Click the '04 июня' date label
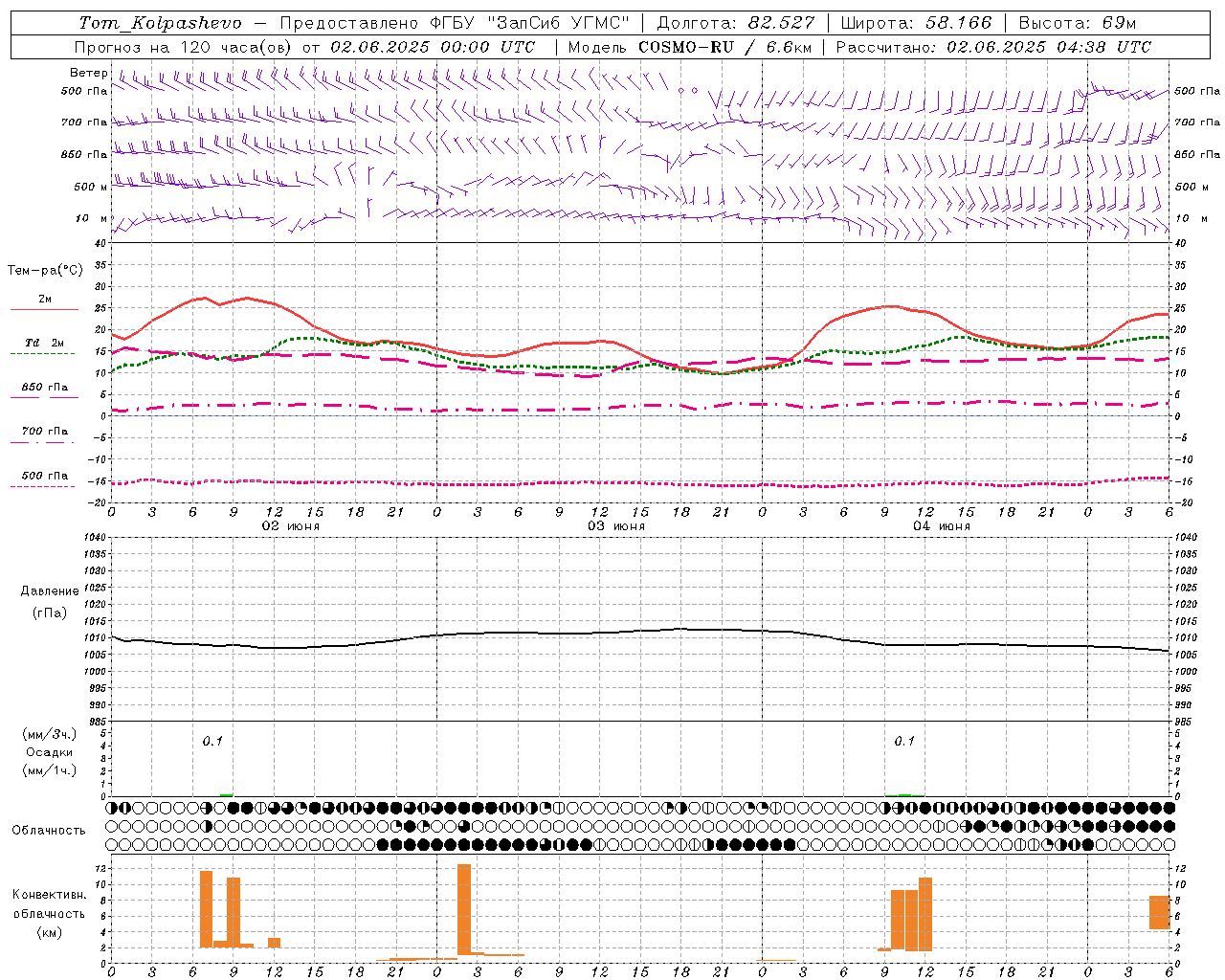 pos(942,526)
